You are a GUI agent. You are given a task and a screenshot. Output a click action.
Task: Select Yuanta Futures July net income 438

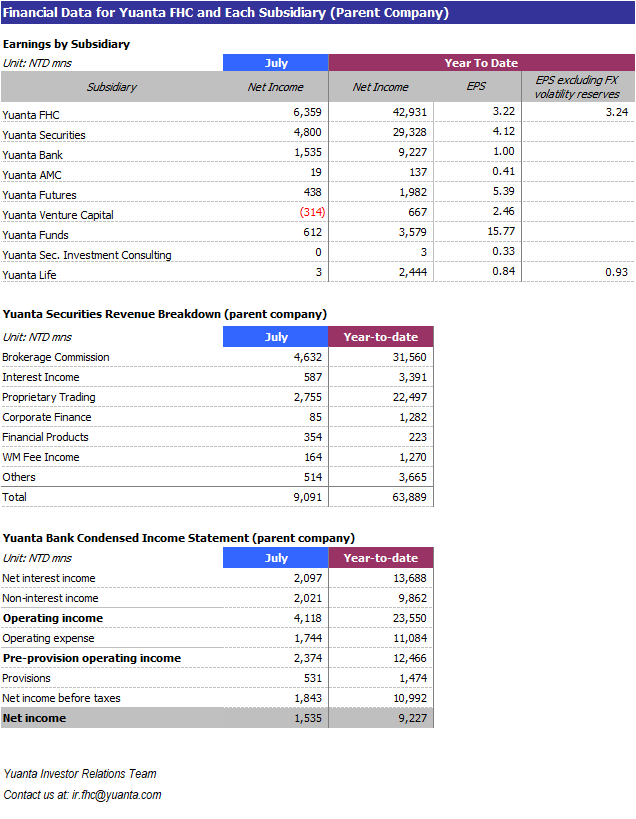pyautogui.click(x=312, y=192)
